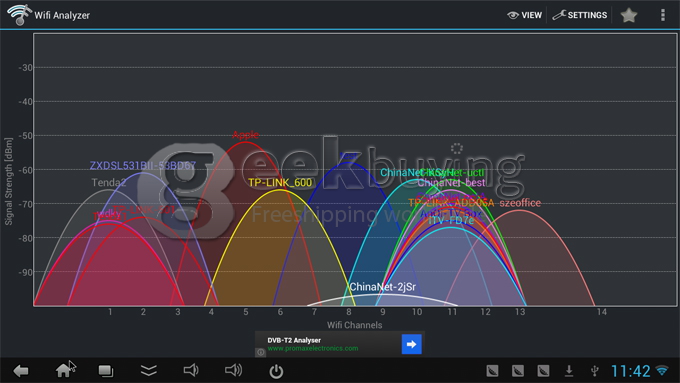
Task: Select the ChinaNet-2jSr network label
Action: coord(382,287)
